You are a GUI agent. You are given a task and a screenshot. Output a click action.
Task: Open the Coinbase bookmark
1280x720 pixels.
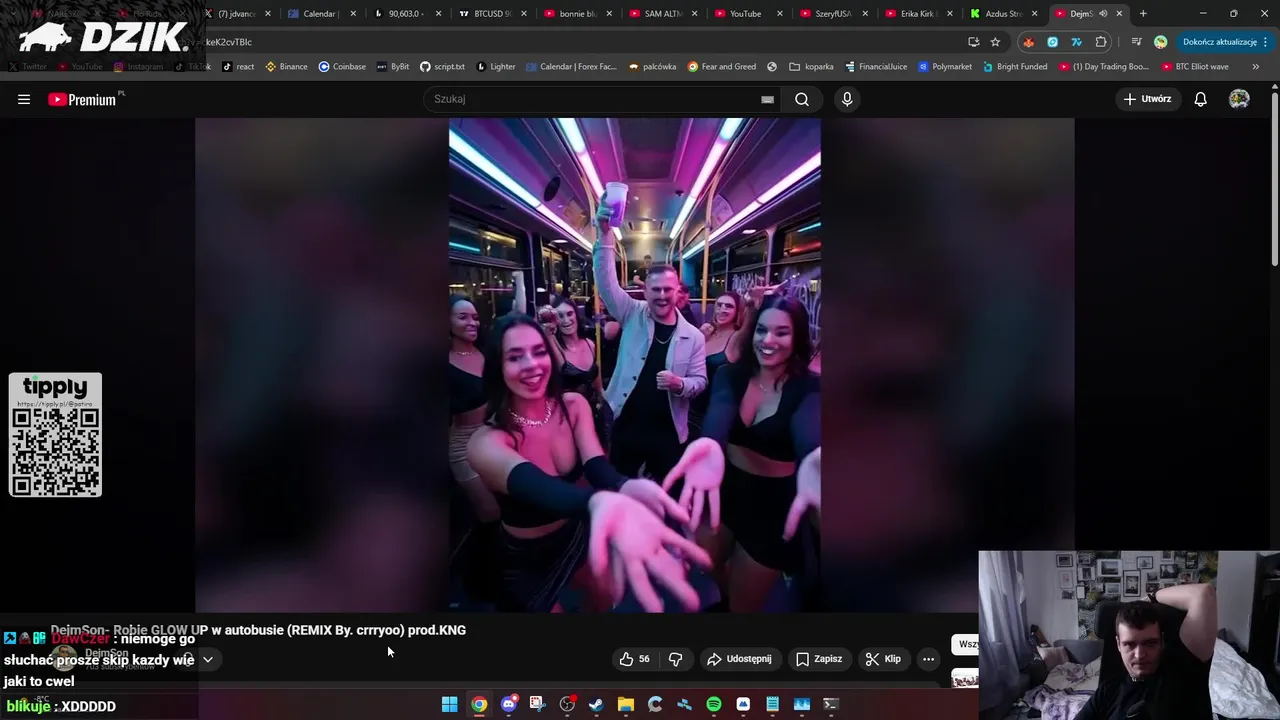pyautogui.click(x=342, y=67)
